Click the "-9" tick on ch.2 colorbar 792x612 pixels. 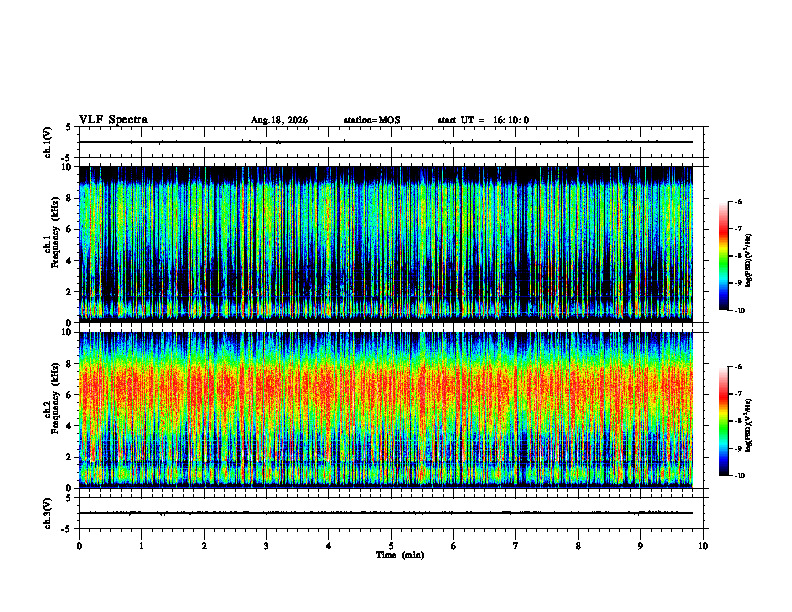pos(739,448)
